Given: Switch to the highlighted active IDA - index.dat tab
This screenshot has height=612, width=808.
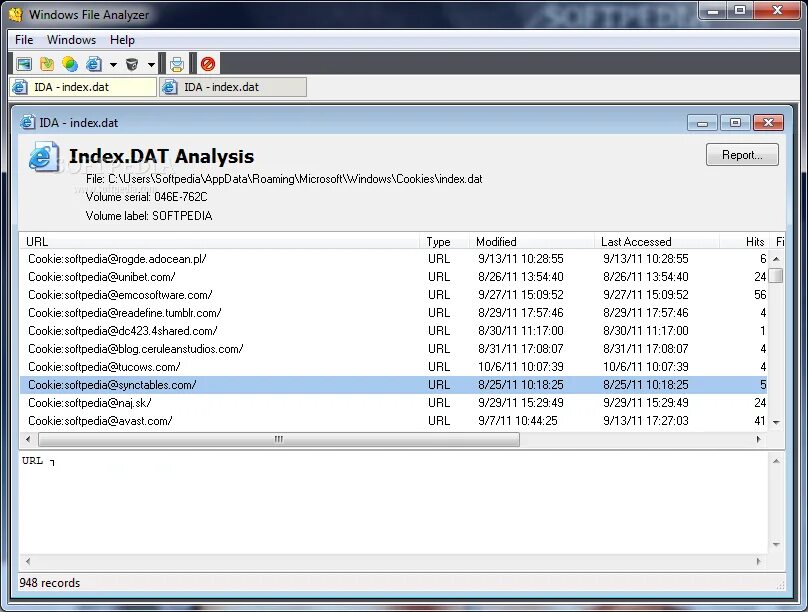Looking at the screenshot, I should tap(83, 87).
